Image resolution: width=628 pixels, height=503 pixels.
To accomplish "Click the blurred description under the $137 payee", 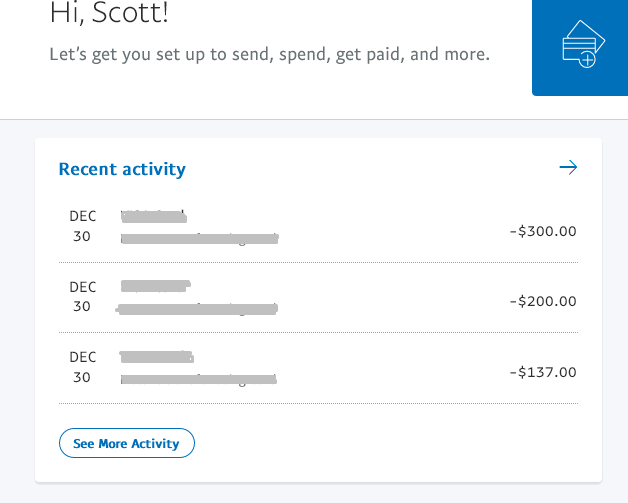I will tap(198, 380).
